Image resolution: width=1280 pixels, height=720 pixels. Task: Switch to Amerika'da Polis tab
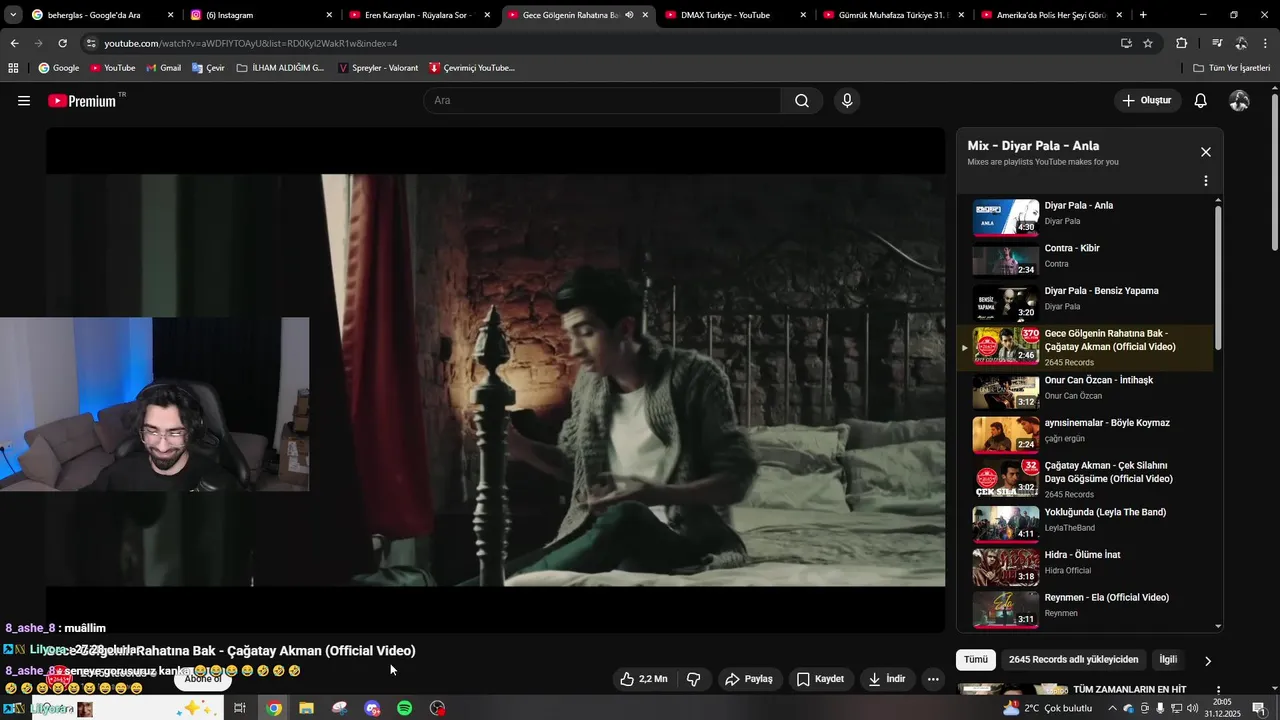(x=1051, y=15)
